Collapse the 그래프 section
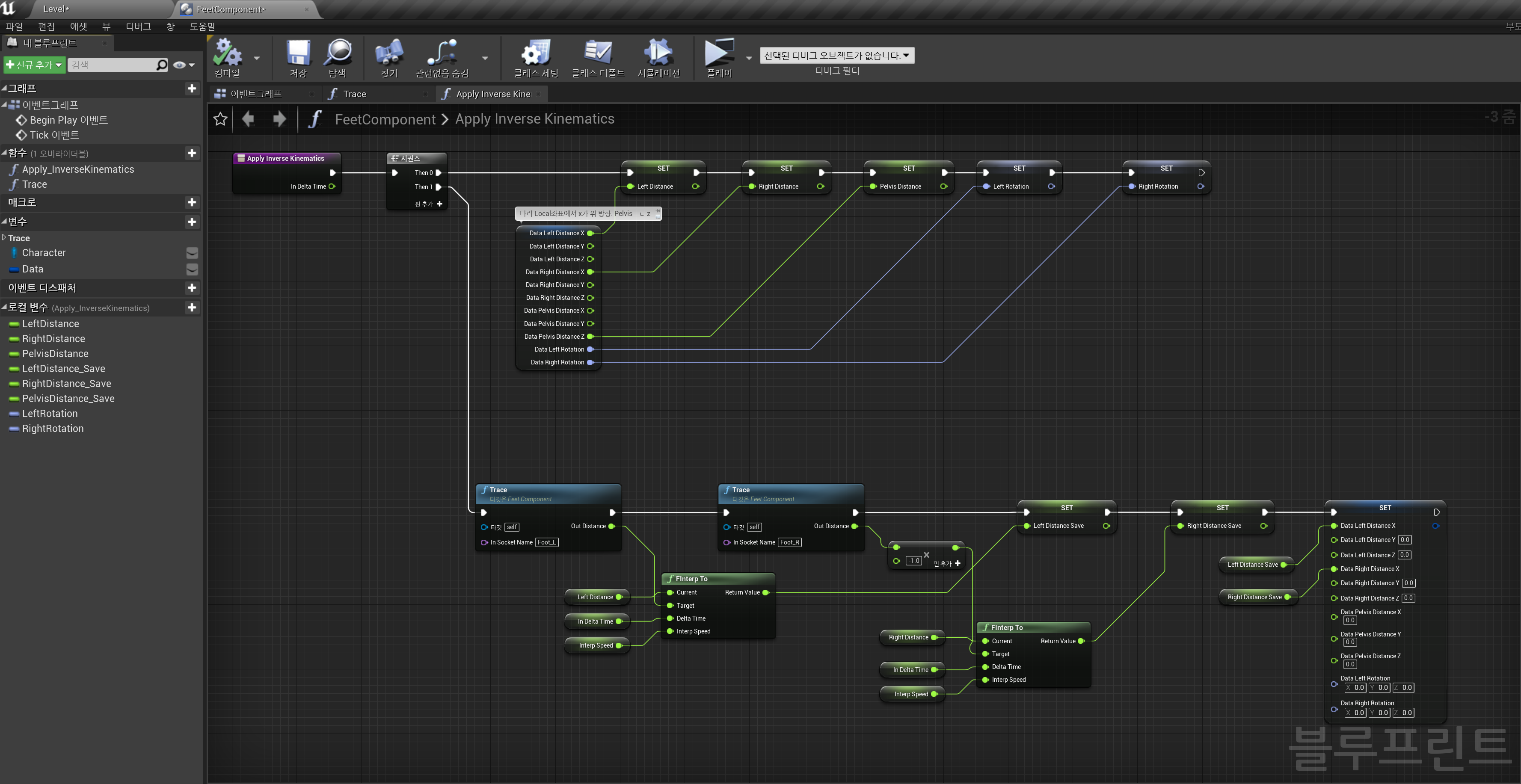1521x784 pixels. [x=4, y=89]
